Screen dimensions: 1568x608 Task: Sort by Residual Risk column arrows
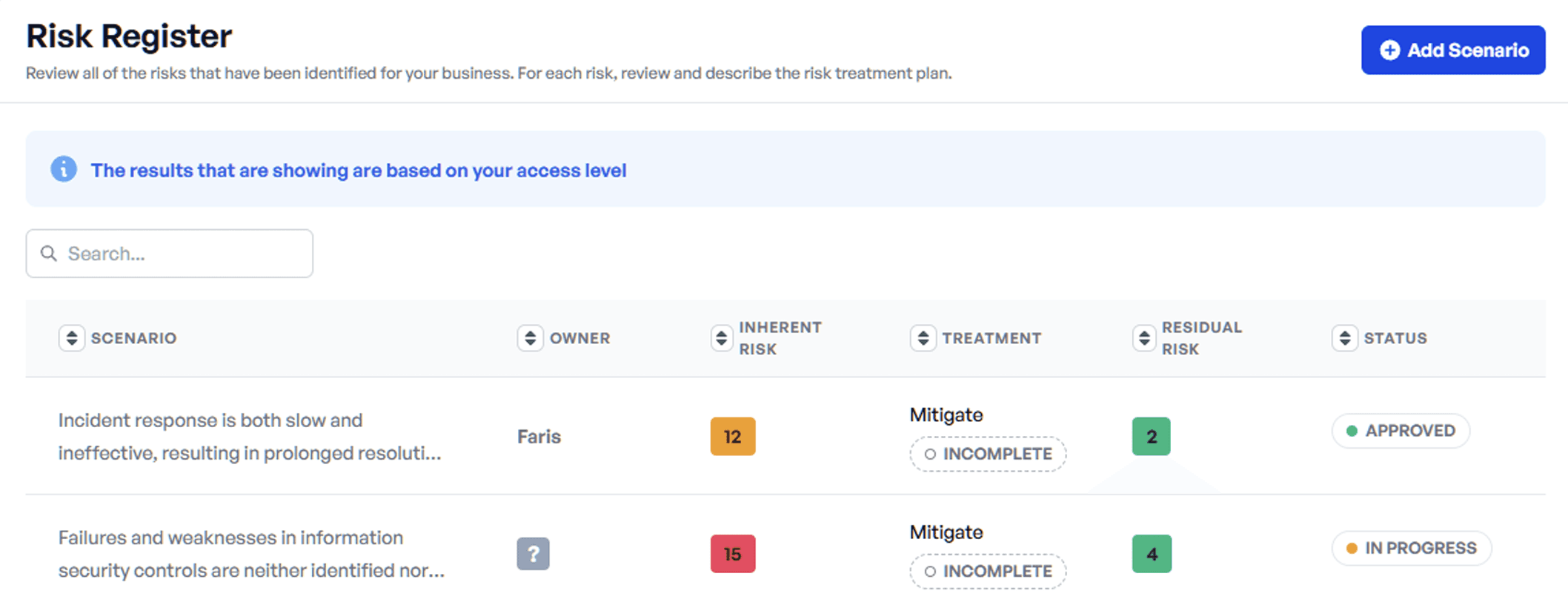tap(1144, 338)
